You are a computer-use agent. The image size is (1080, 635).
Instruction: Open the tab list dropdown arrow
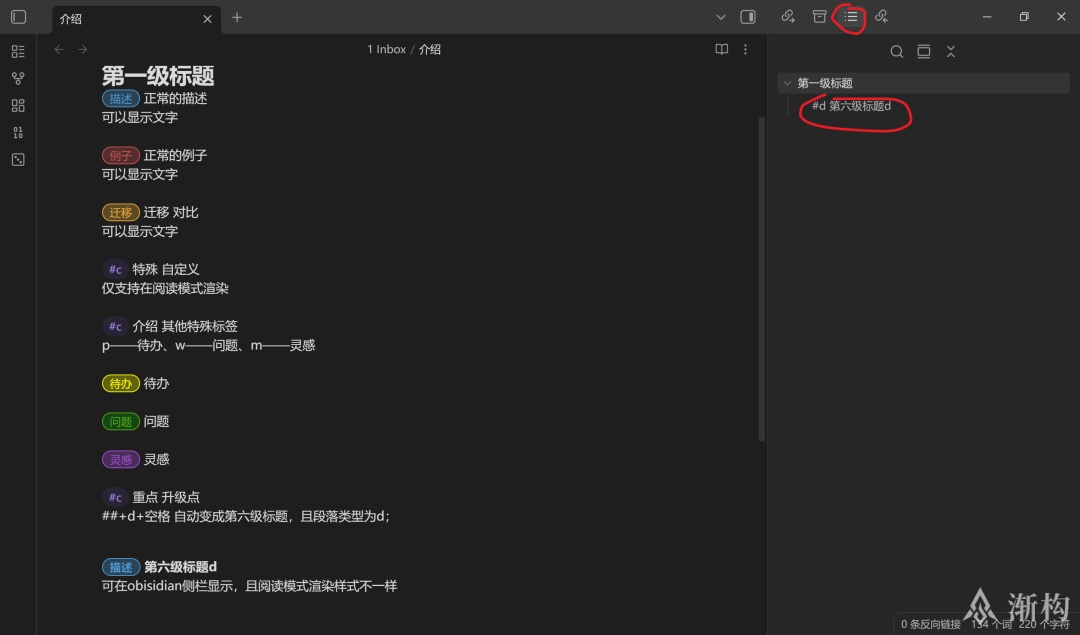pyautogui.click(x=721, y=17)
